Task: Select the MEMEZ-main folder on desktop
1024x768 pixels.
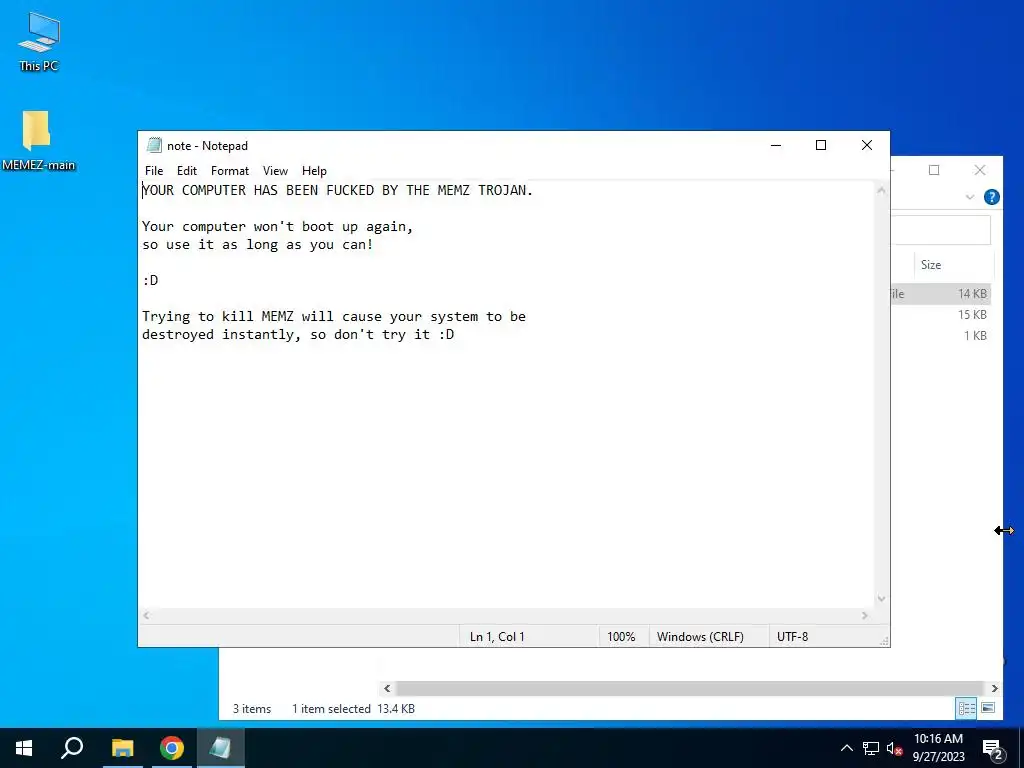Action: (x=38, y=140)
